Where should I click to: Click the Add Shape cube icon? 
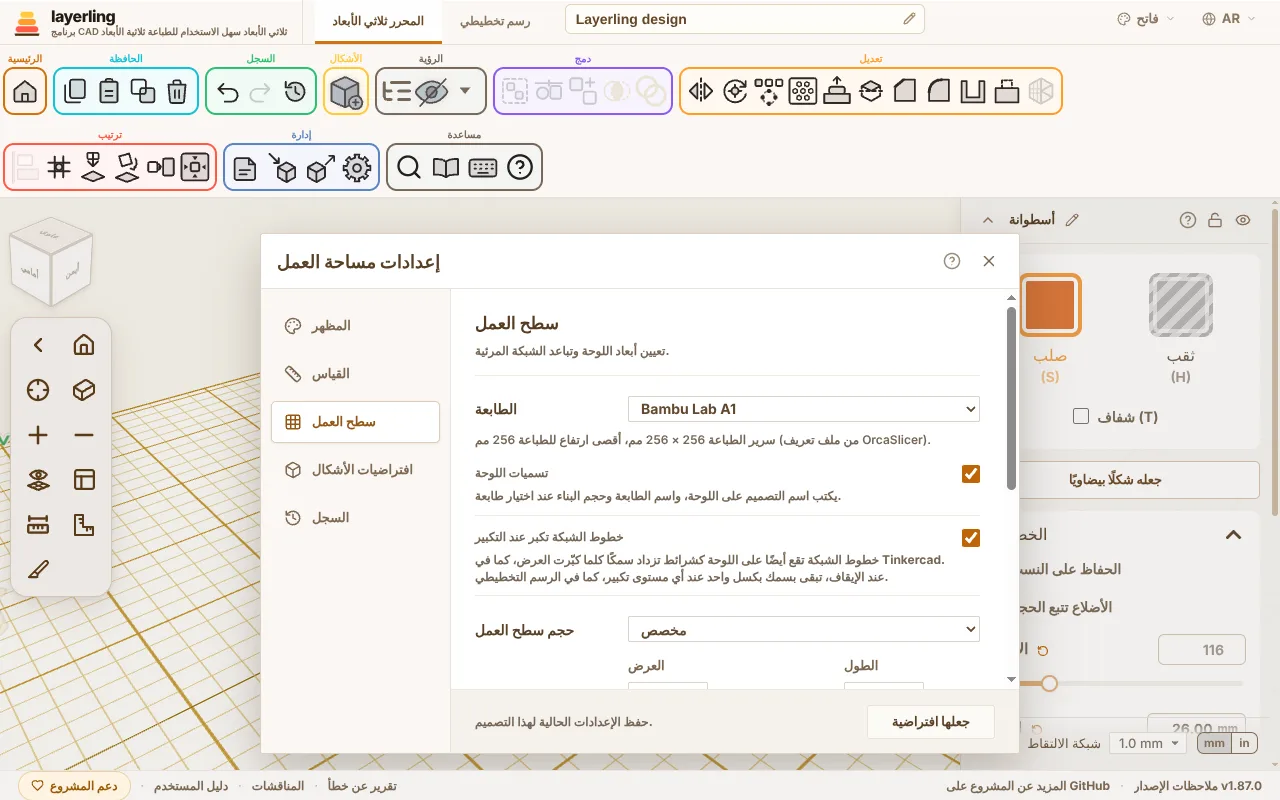pyautogui.click(x=346, y=91)
